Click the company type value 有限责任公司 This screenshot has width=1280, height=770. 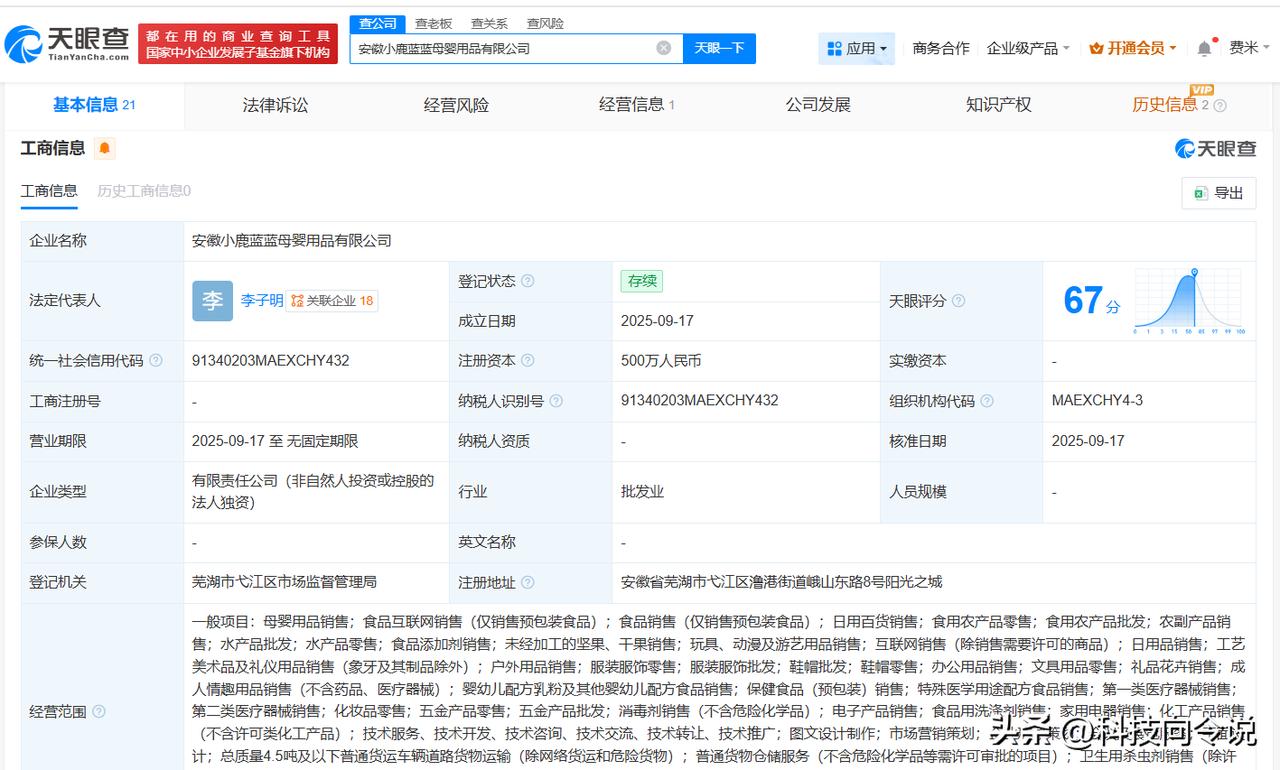pos(314,491)
